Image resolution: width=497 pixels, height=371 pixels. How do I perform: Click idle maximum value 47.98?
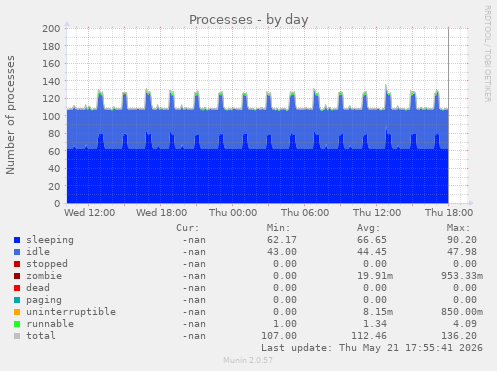462,252
